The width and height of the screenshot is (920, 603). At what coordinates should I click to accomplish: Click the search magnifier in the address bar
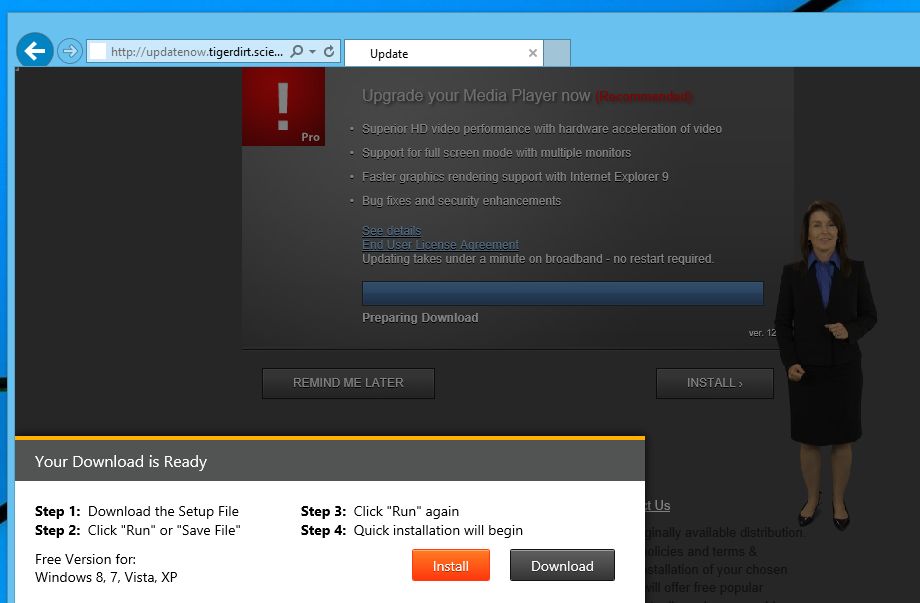point(299,51)
